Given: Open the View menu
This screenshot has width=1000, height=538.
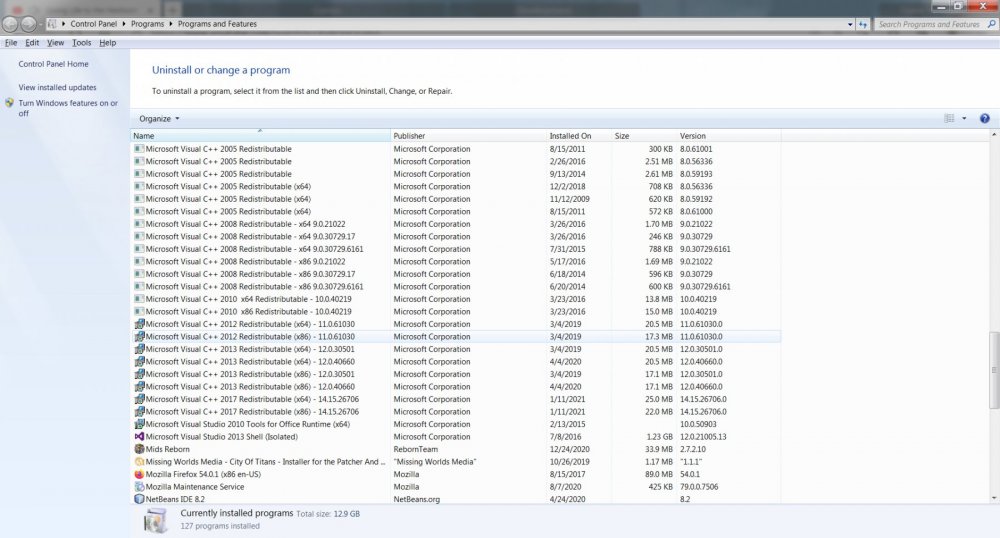Looking at the screenshot, I should (x=55, y=43).
